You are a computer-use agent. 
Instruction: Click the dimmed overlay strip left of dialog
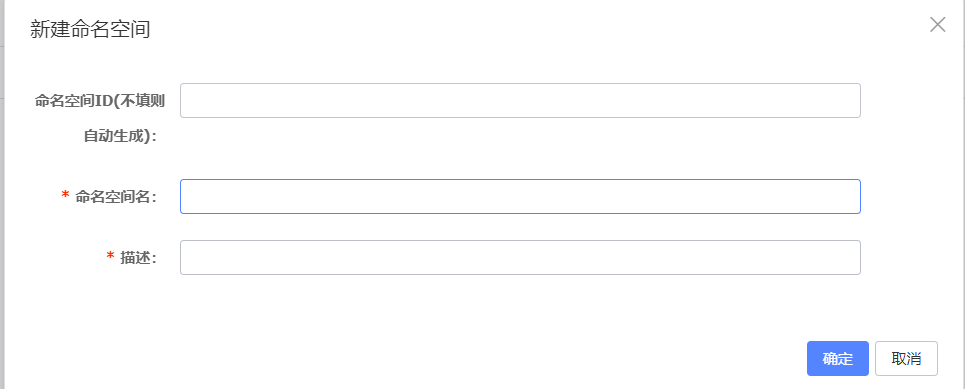click(2, 194)
